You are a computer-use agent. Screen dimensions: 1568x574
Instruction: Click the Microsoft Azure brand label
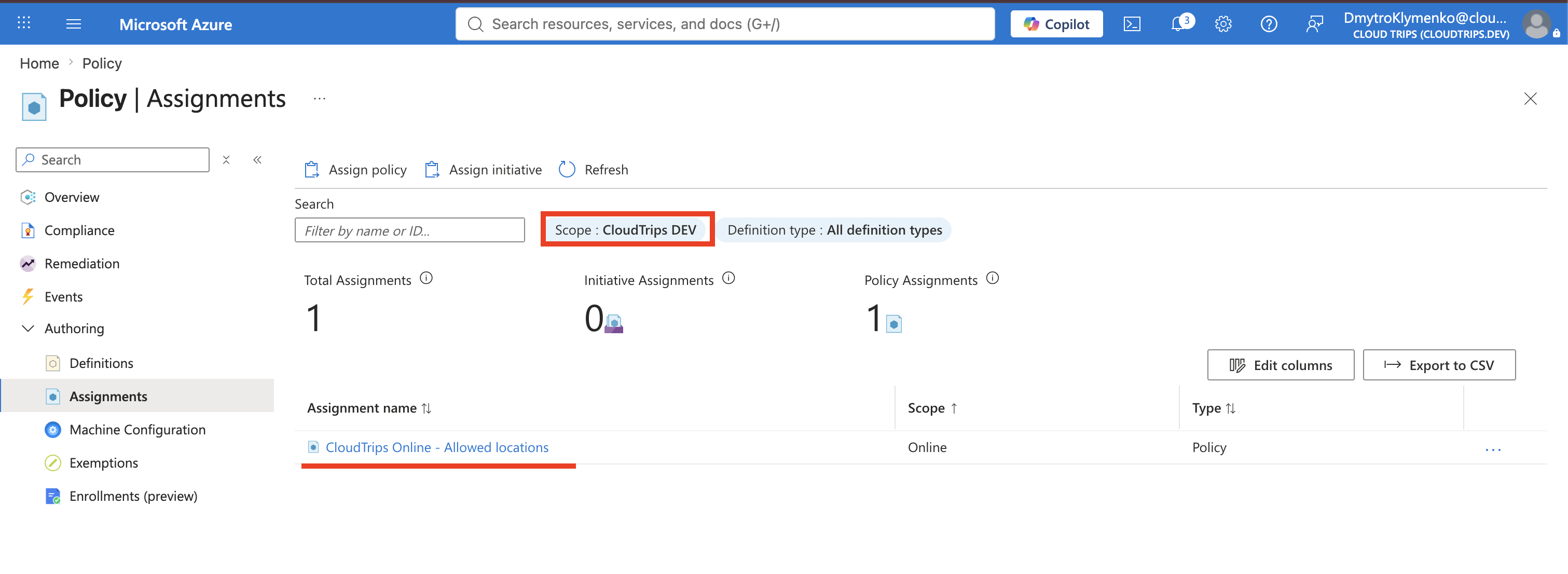click(176, 24)
